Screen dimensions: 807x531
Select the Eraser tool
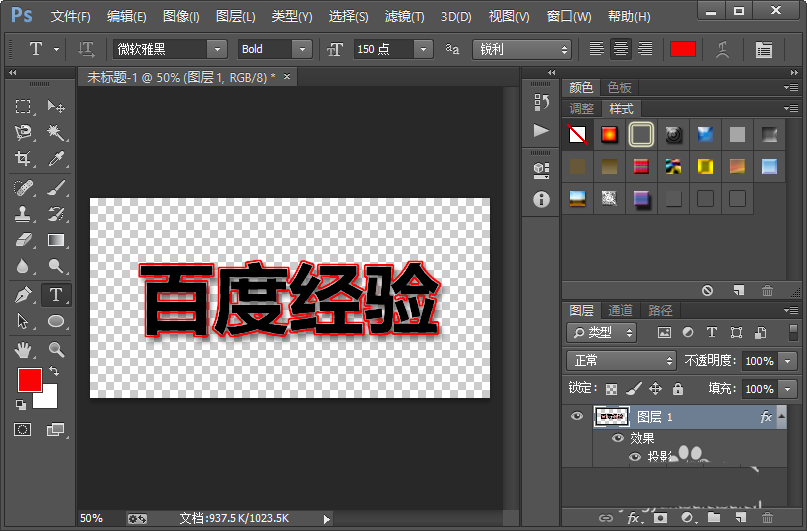[23, 240]
